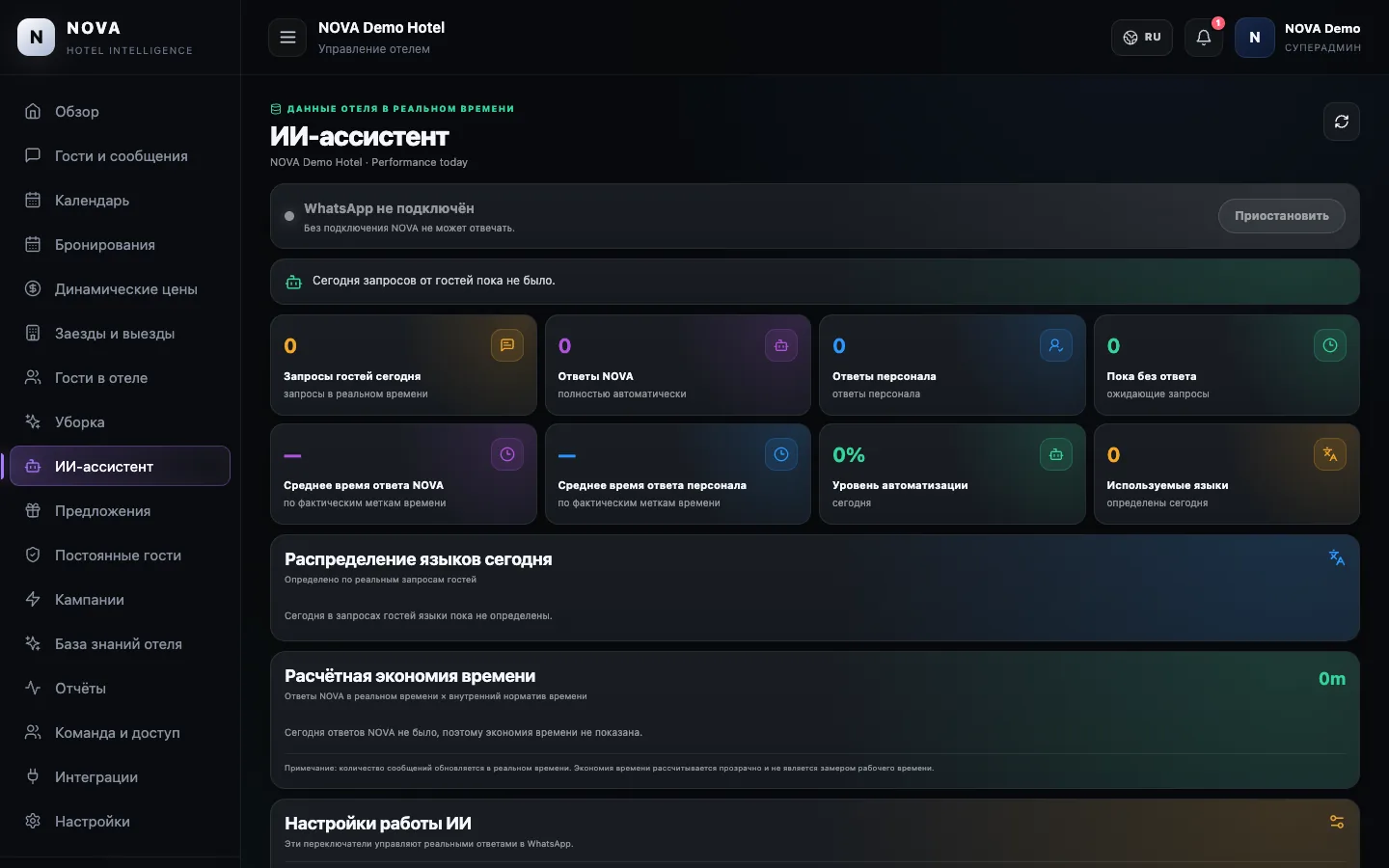
Task: Click the Приостановить button
Action: click(x=1282, y=216)
